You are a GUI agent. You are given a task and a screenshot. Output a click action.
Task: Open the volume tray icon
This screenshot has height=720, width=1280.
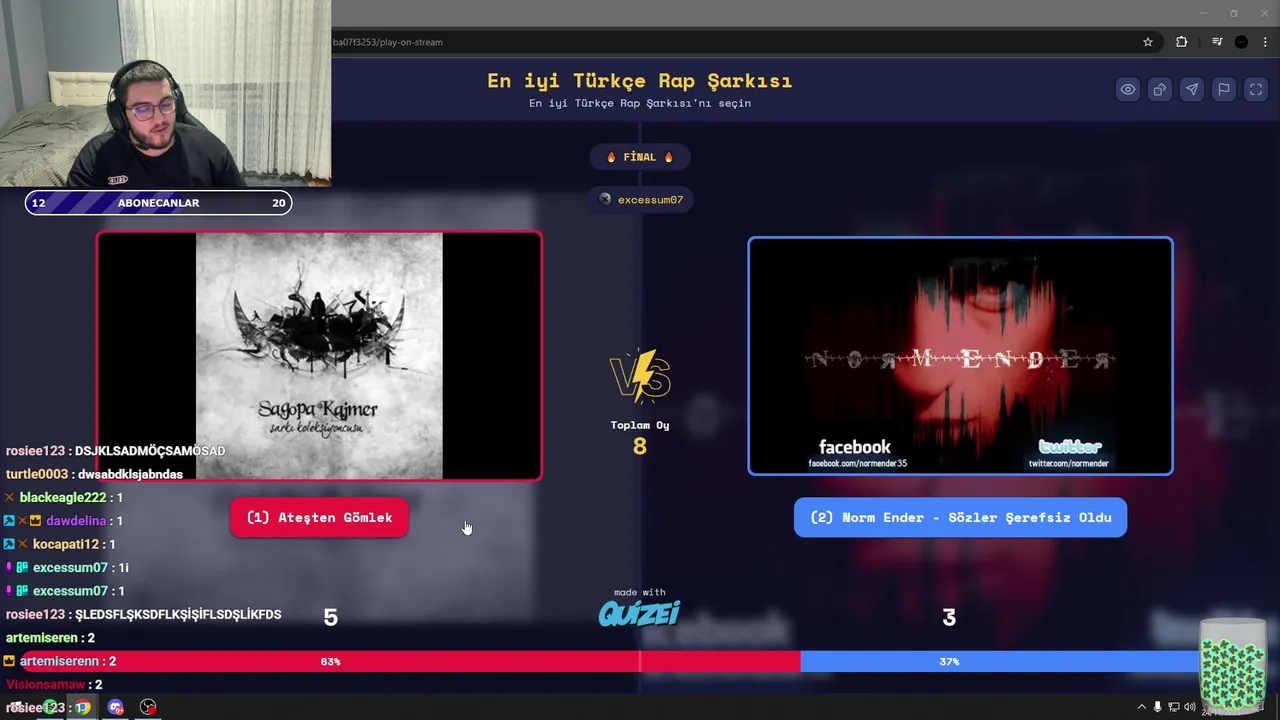click(1190, 707)
